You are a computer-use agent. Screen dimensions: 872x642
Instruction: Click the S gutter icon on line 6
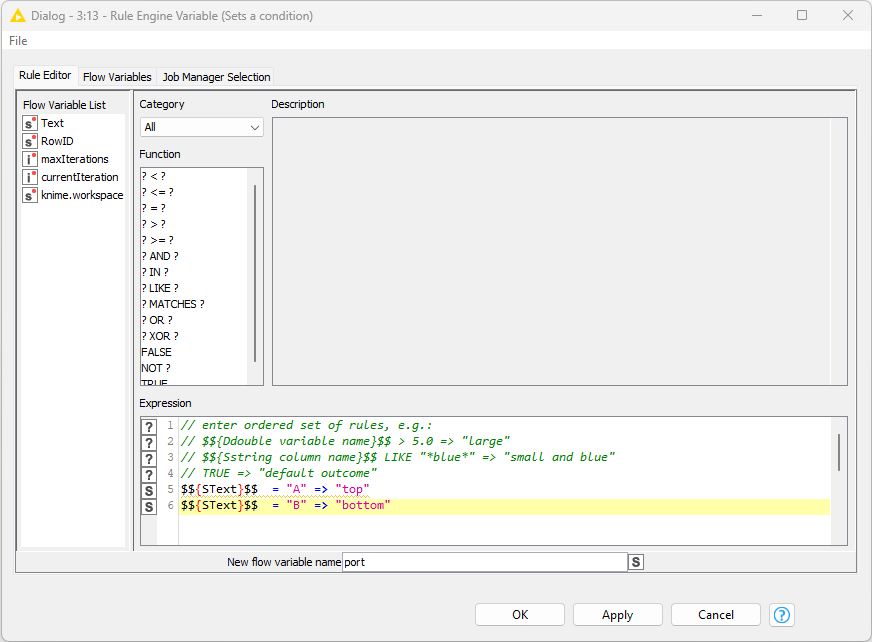pos(148,507)
